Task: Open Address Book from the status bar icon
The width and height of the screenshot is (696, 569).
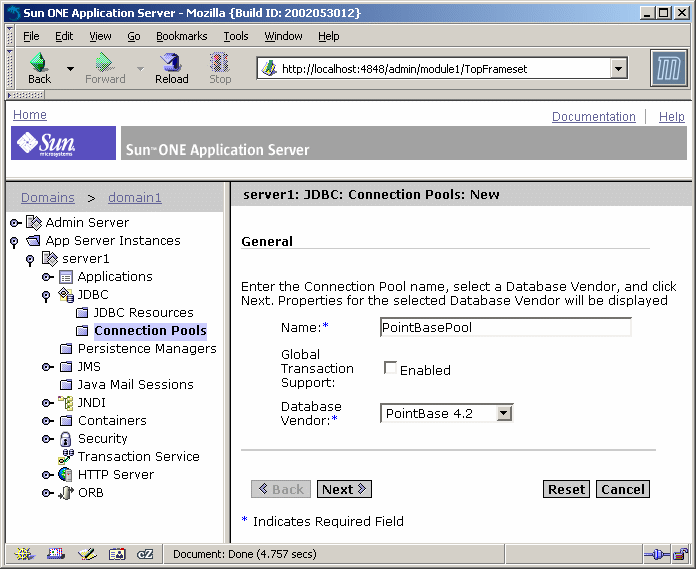Action: (117, 553)
